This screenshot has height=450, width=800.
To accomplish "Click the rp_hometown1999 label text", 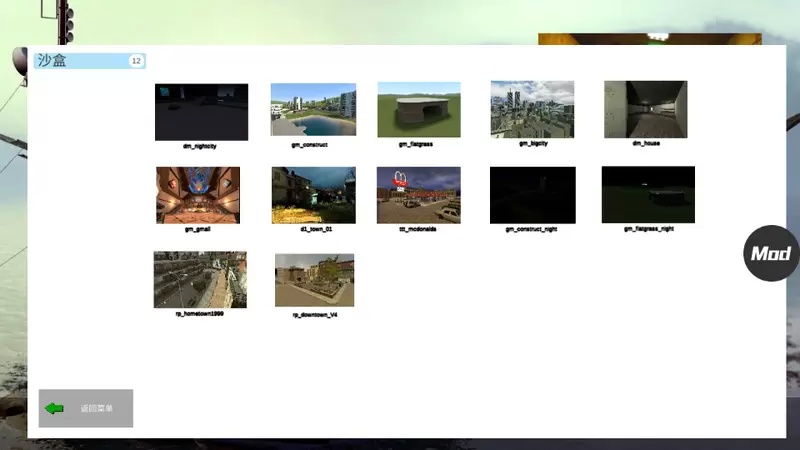I will click(199, 313).
